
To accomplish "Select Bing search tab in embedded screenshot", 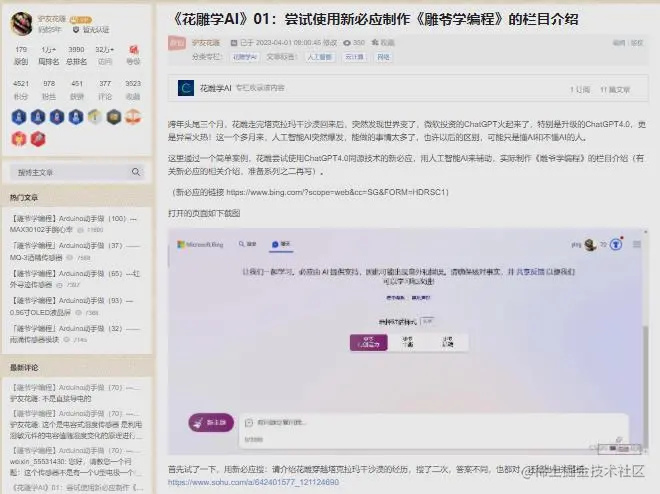I will [x=248, y=244].
